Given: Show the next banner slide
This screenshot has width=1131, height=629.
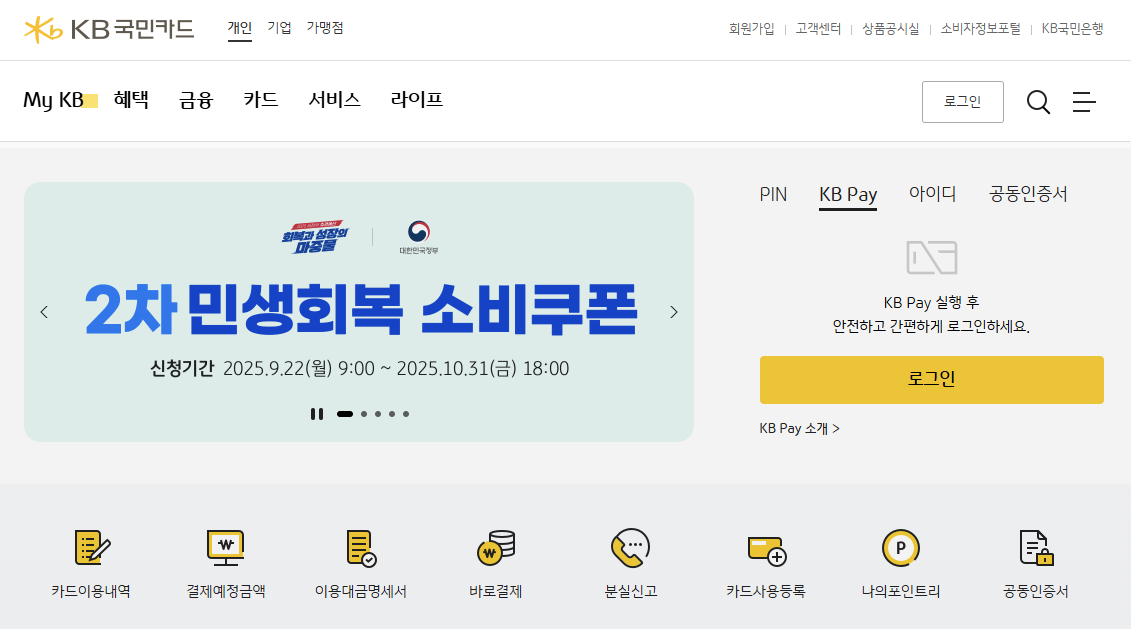Looking at the screenshot, I should coord(674,312).
